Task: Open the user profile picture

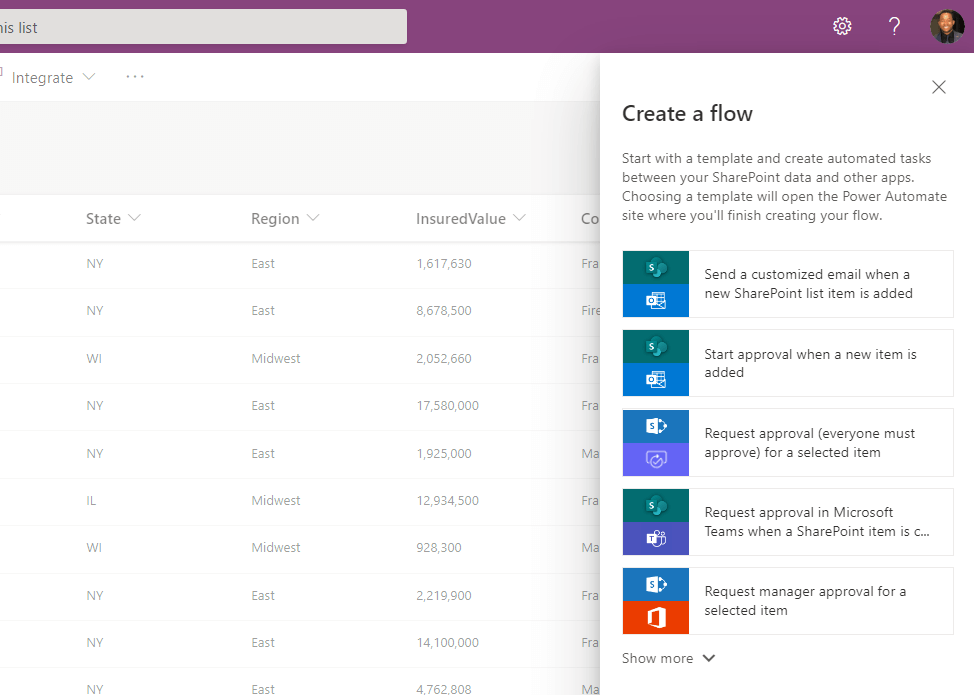Action: [x=947, y=26]
